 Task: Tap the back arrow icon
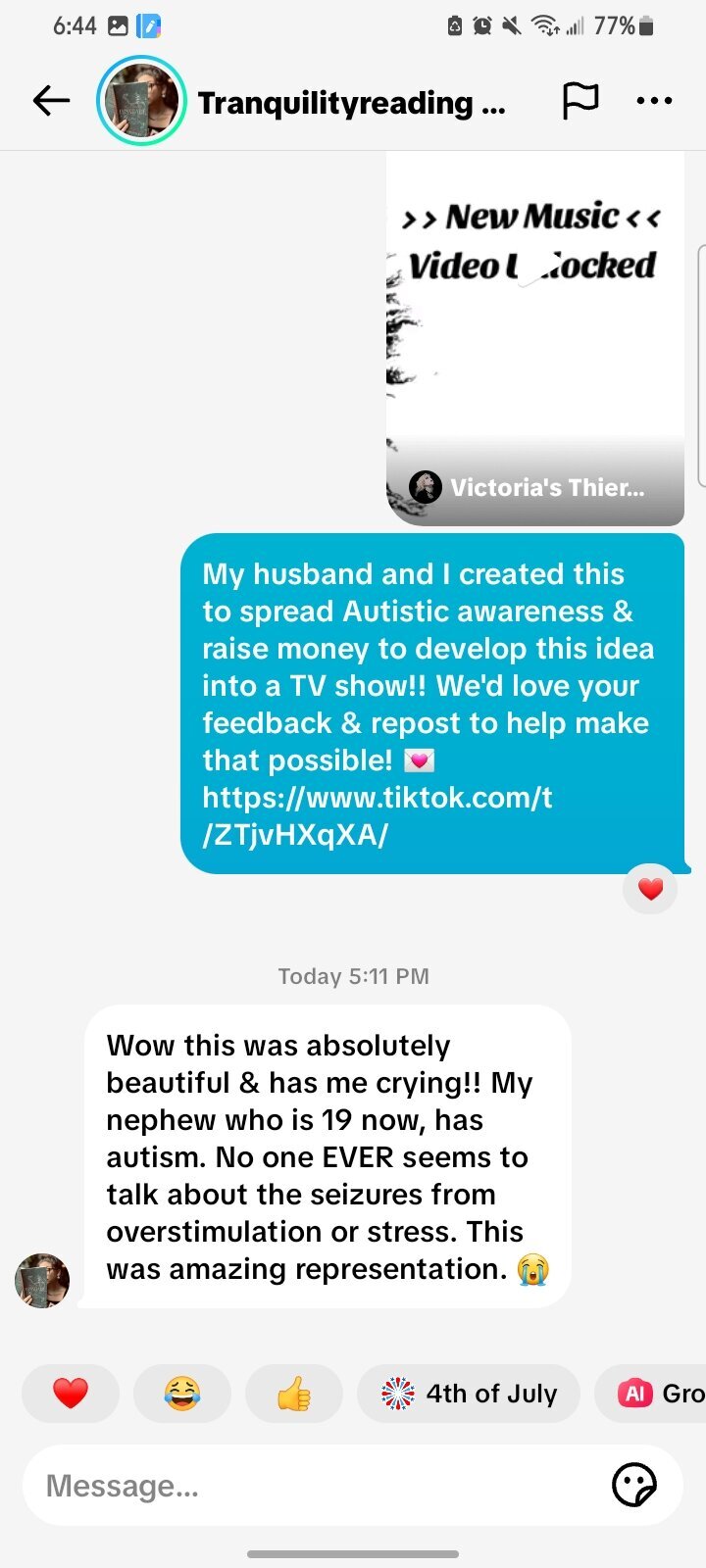click(51, 100)
